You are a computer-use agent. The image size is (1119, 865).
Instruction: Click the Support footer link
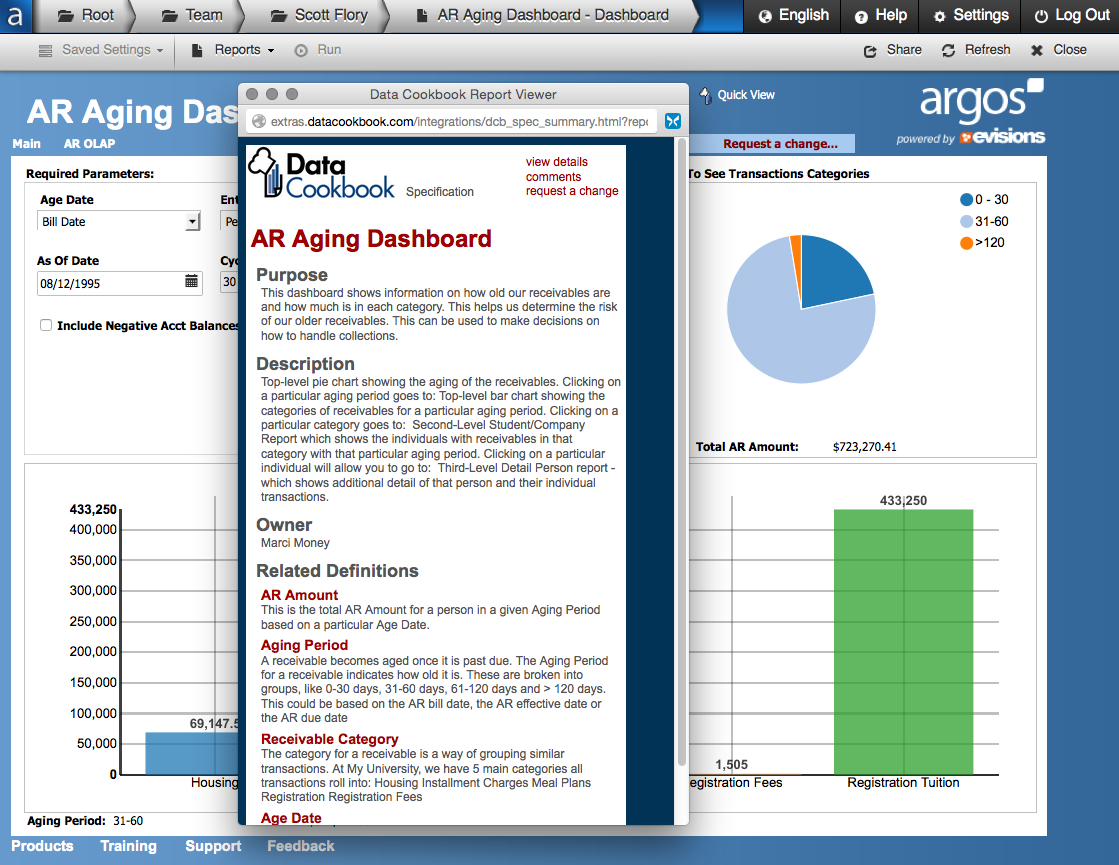click(213, 846)
